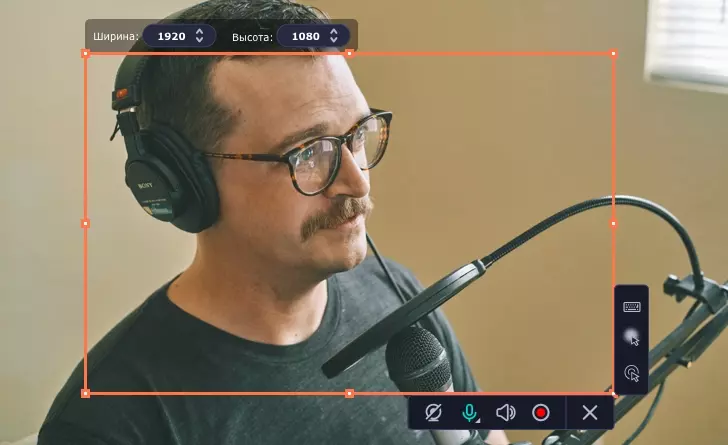Click the right-middle capture frame handle
Image resolution: width=728 pixels, height=445 pixels.
click(613, 223)
